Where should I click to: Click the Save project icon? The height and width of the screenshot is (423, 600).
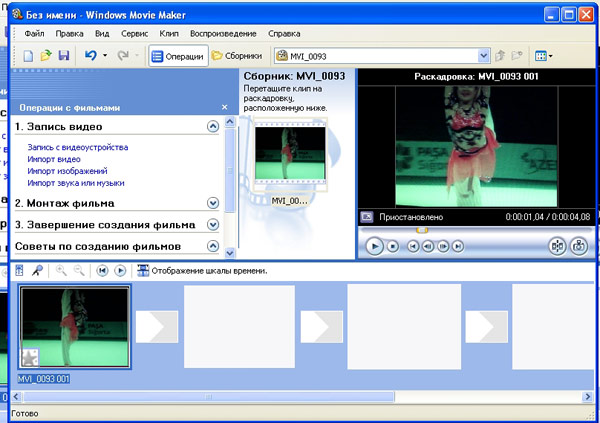coord(64,57)
